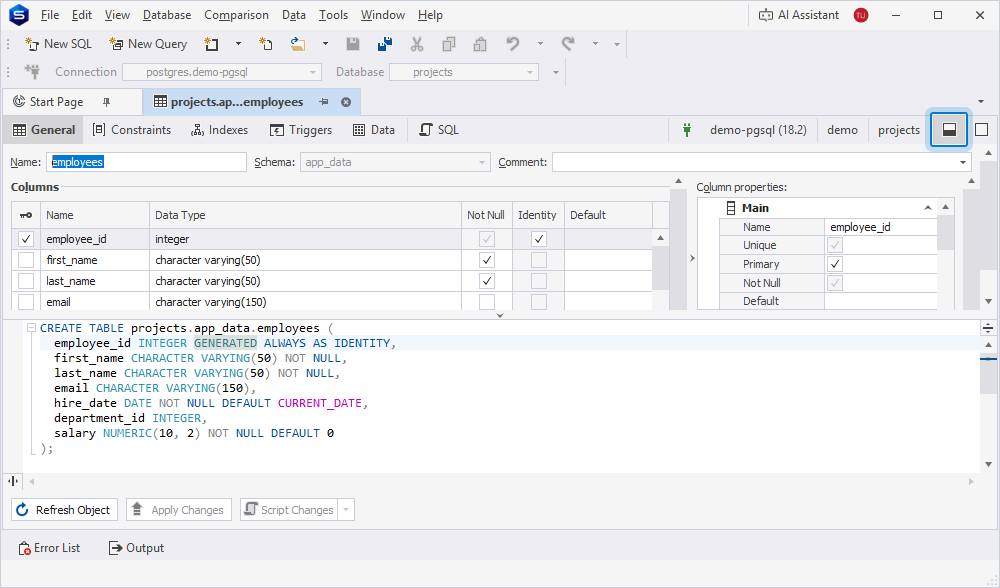Open the Connection dropdown
Image resolution: width=1000 pixels, height=588 pixels.
312,73
